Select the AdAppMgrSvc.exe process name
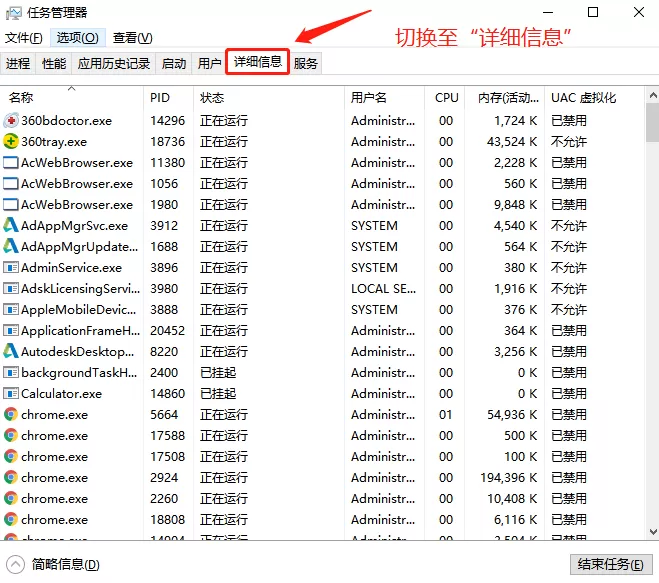659x583 pixels. 74,226
